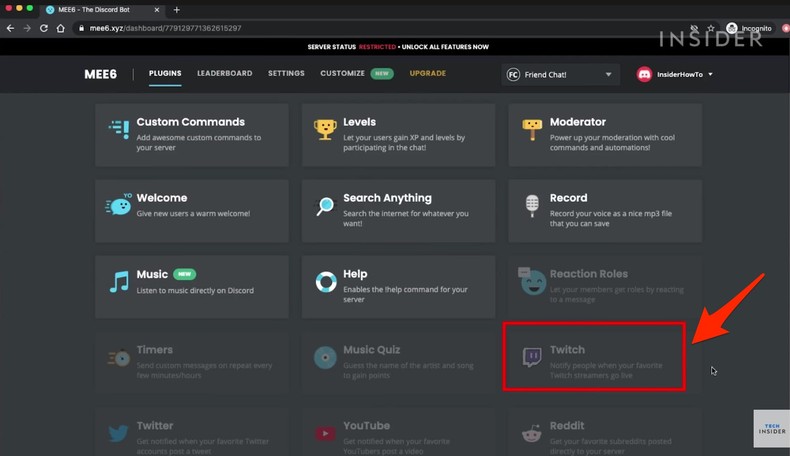Click the Music note icon

(119, 282)
